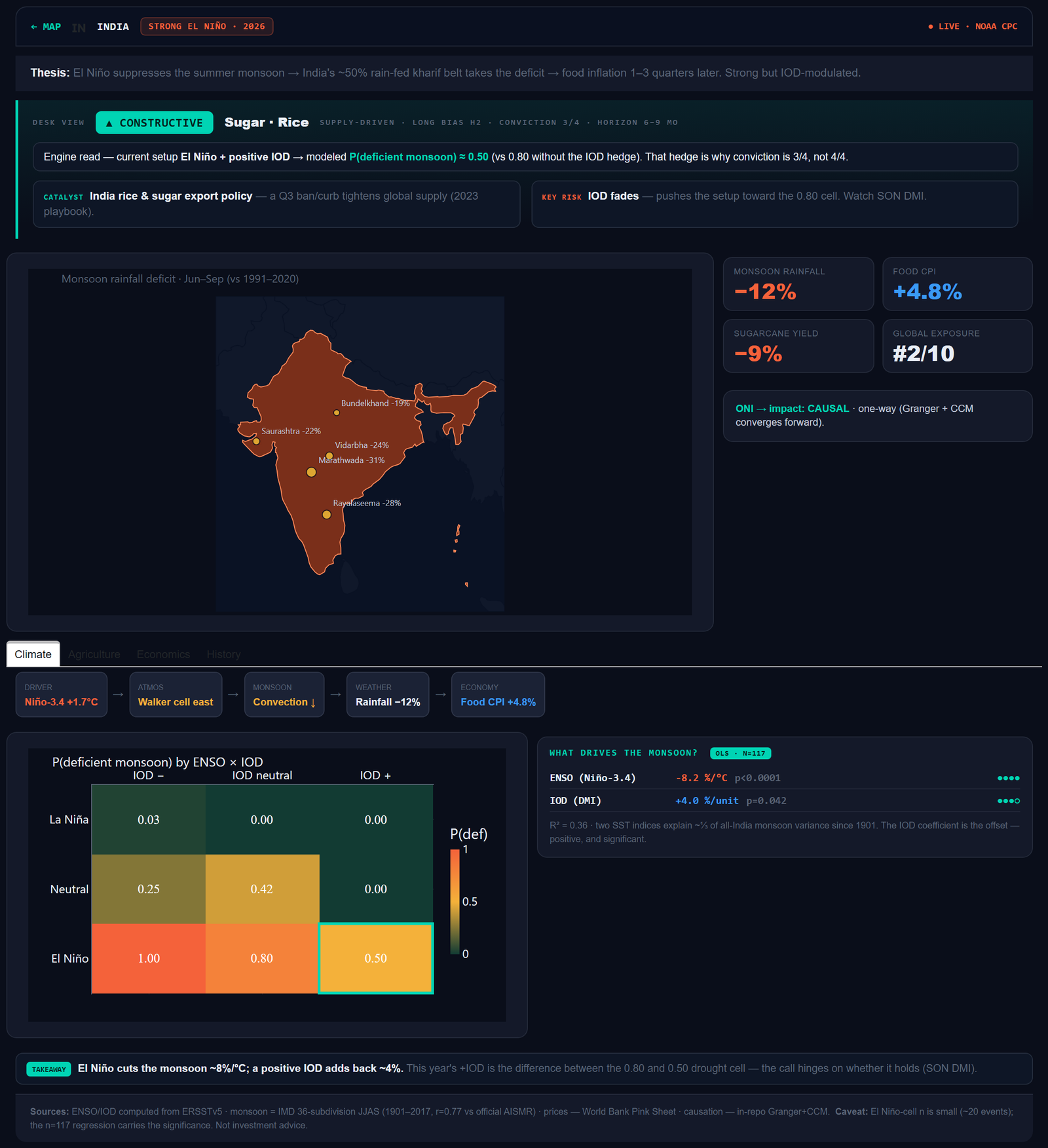
Task: Click the Monsoon Rainfall −12% card
Action: click(x=798, y=284)
